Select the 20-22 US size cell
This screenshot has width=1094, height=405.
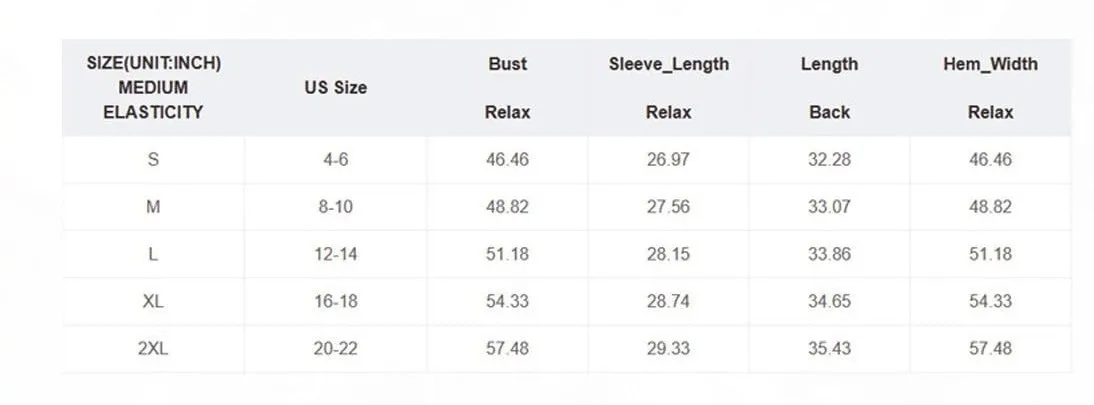tap(336, 348)
